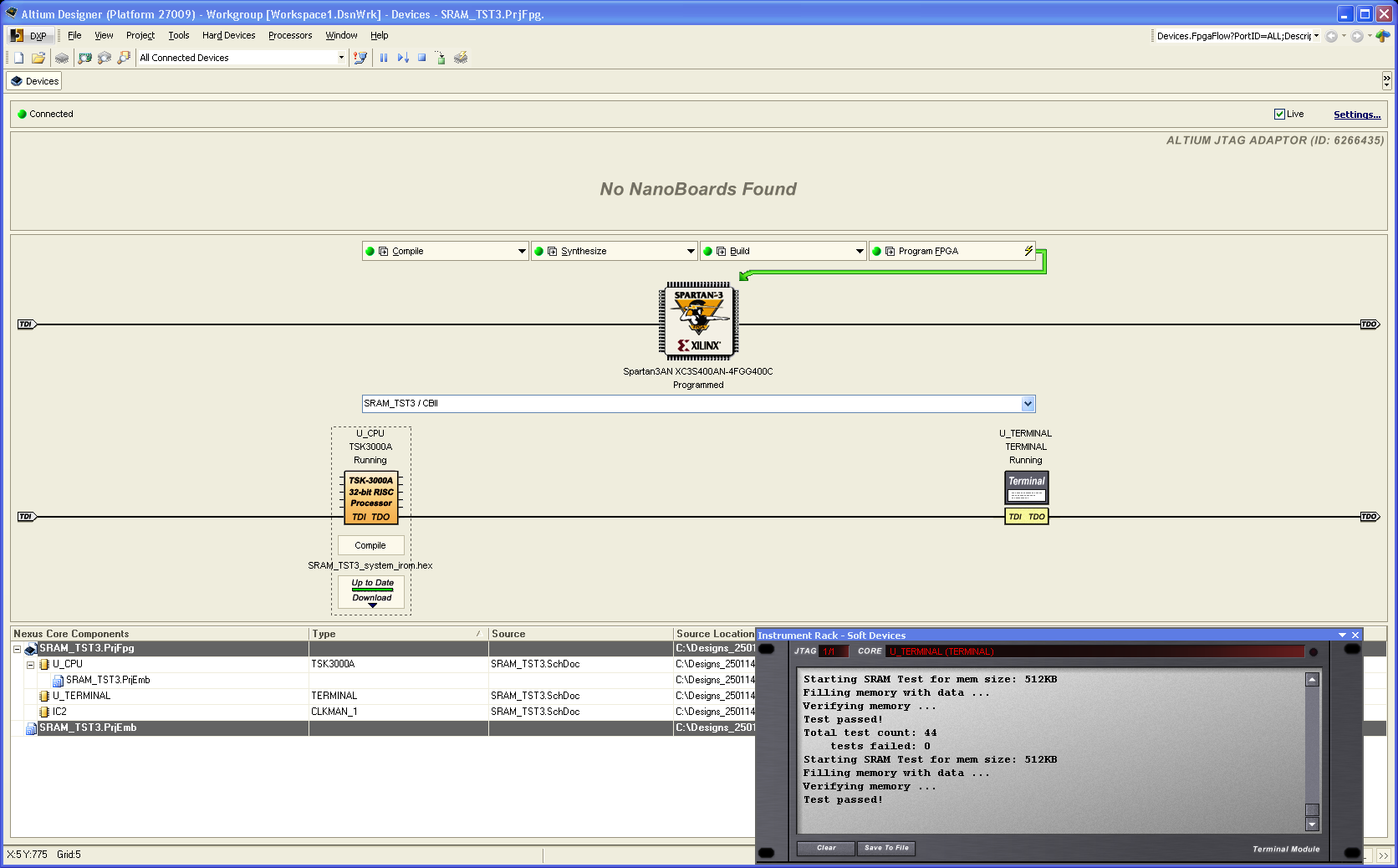Image resolution: width=1398 pixels, height=868 pixels.
Task: Open the Help menu
Action: 380,35
